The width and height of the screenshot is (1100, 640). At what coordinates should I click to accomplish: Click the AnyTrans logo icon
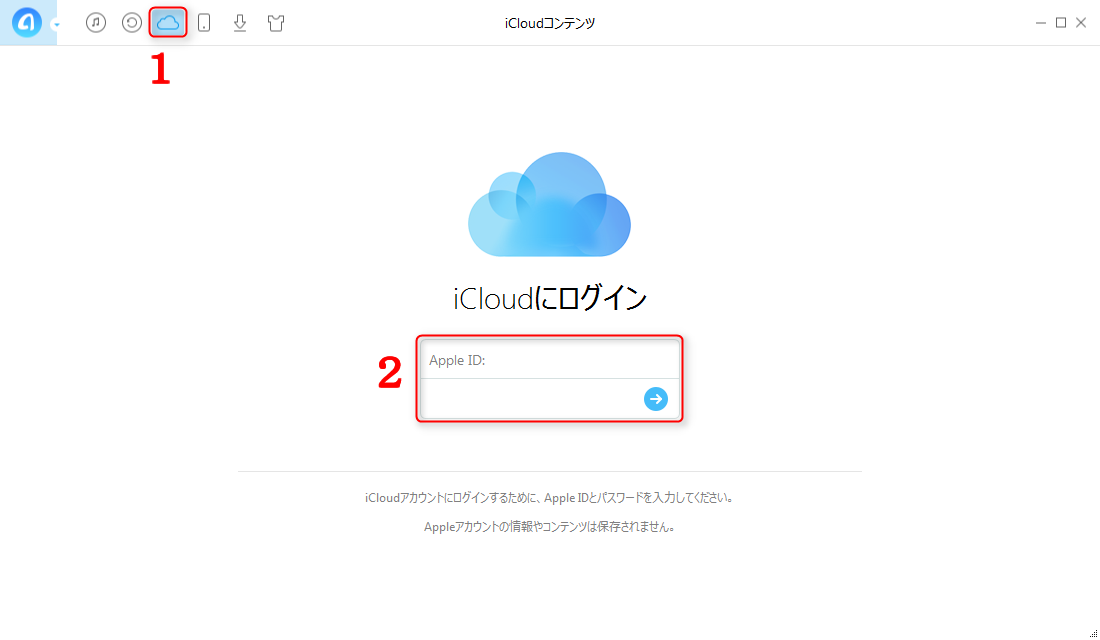click(x=27, y=22)
